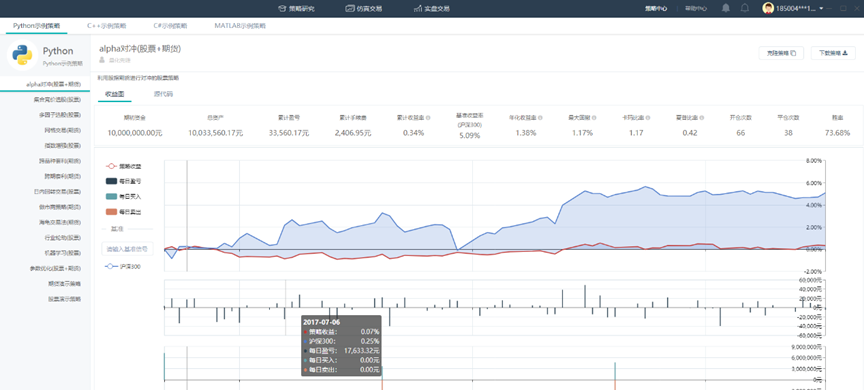Click the outlined bell alert icon

(x=745, y=8)
